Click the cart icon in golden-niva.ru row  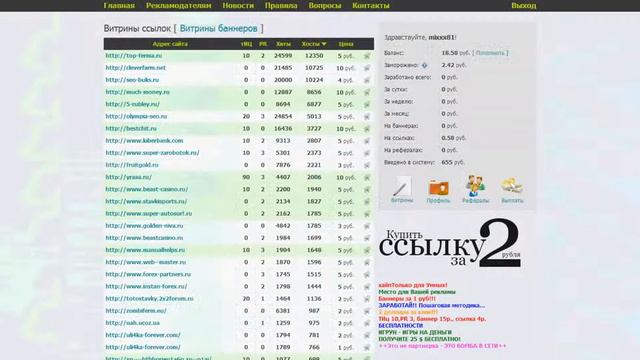pos(367,226)
